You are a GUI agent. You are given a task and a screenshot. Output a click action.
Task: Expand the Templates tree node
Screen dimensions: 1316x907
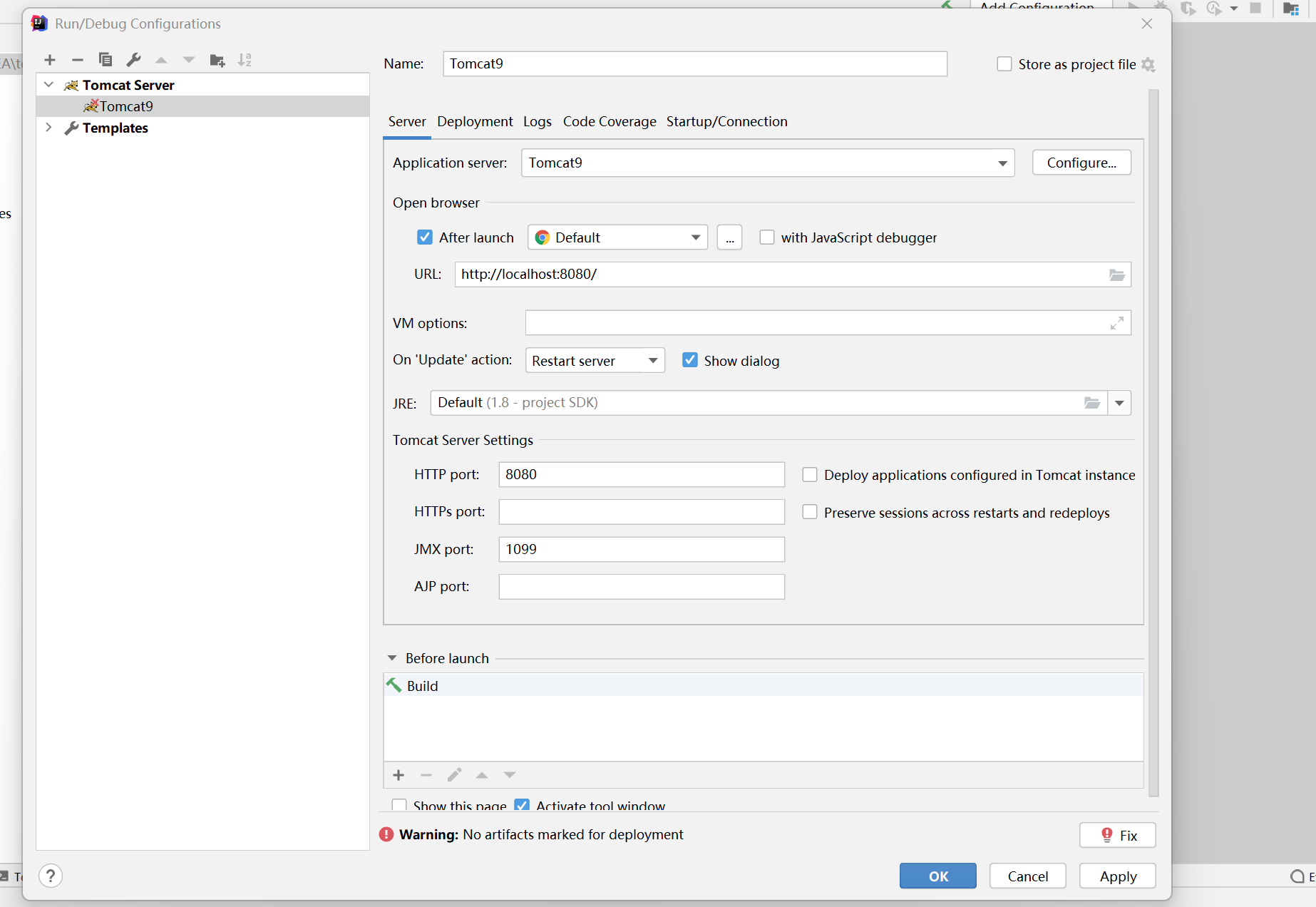click(x=48, y=128)
